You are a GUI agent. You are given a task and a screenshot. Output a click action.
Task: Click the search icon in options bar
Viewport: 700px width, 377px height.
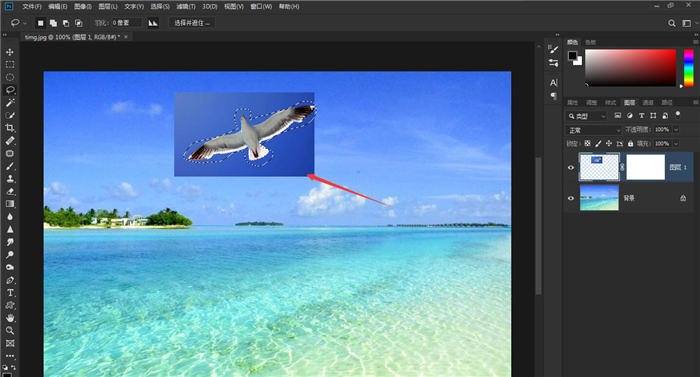pos(671,23)
